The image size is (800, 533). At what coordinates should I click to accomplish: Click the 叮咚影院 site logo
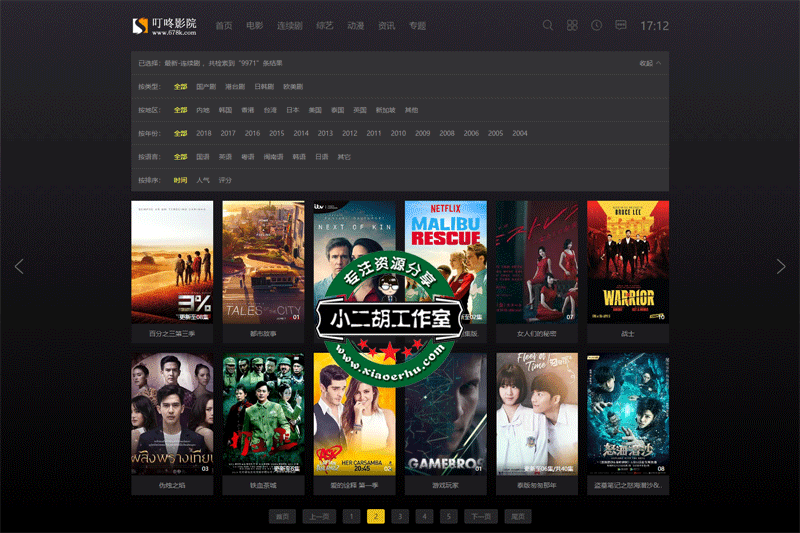tap(165, 25)
